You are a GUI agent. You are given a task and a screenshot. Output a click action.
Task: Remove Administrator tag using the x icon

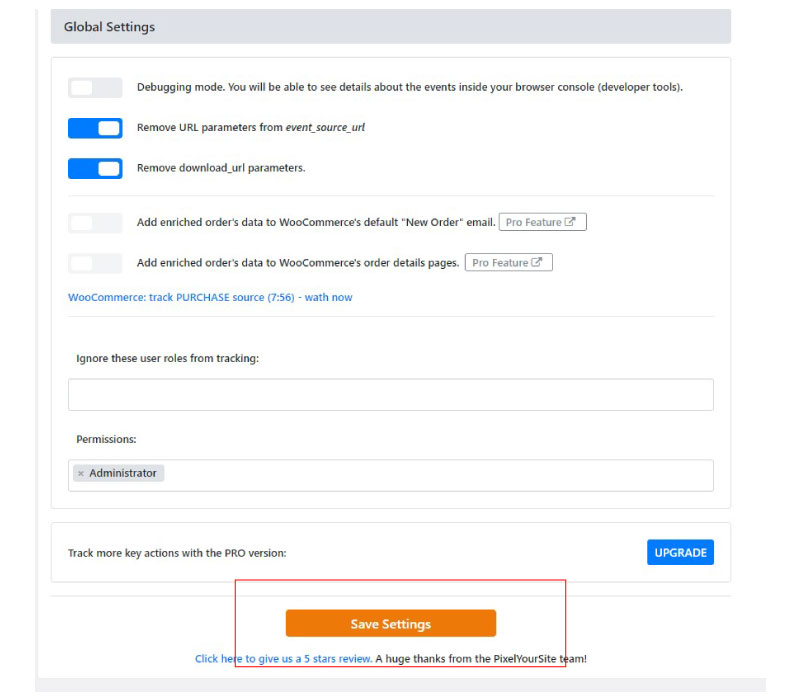point(81,473)
